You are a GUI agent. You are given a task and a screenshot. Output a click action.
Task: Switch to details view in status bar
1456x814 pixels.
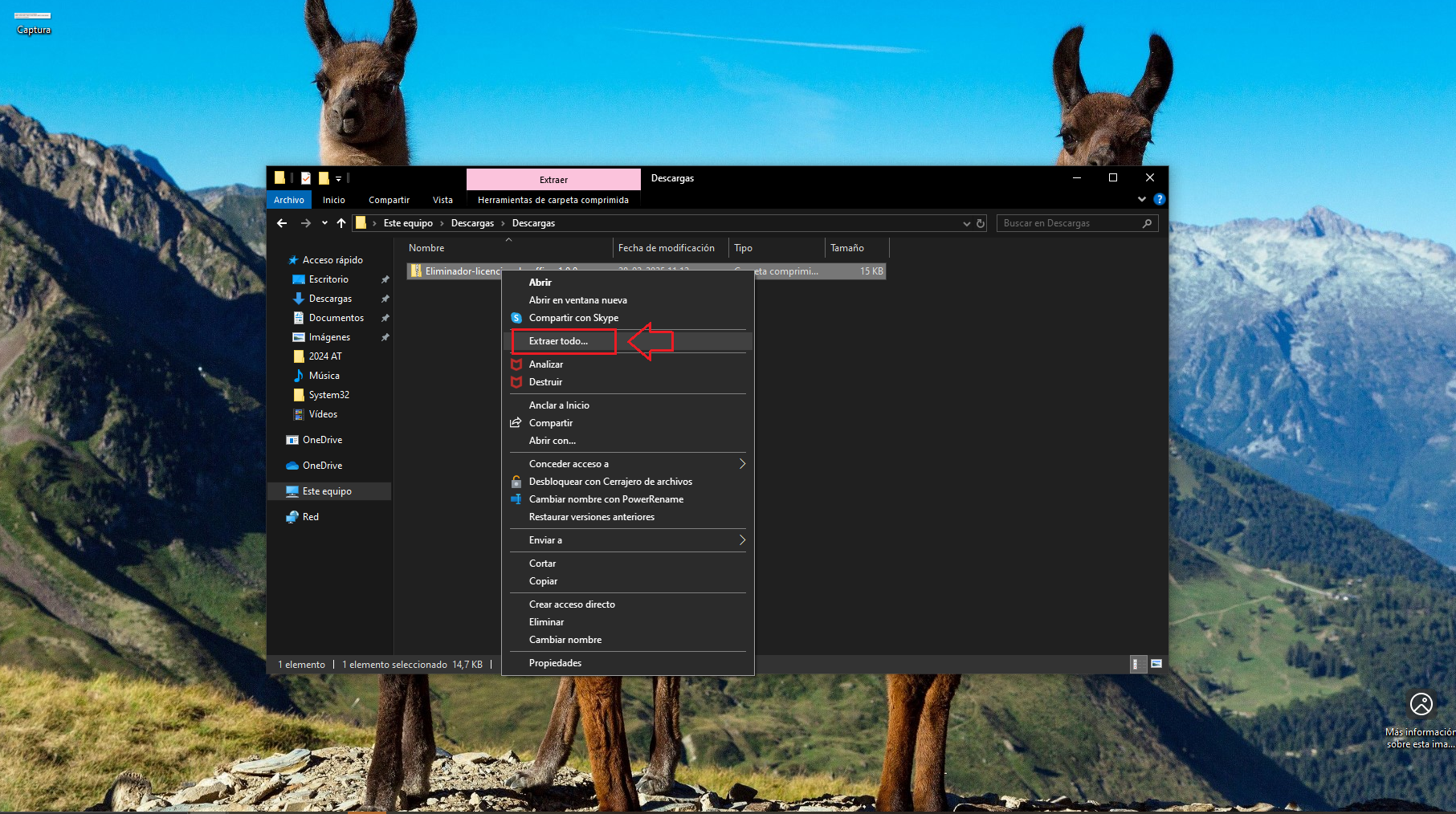[1136, 664]
